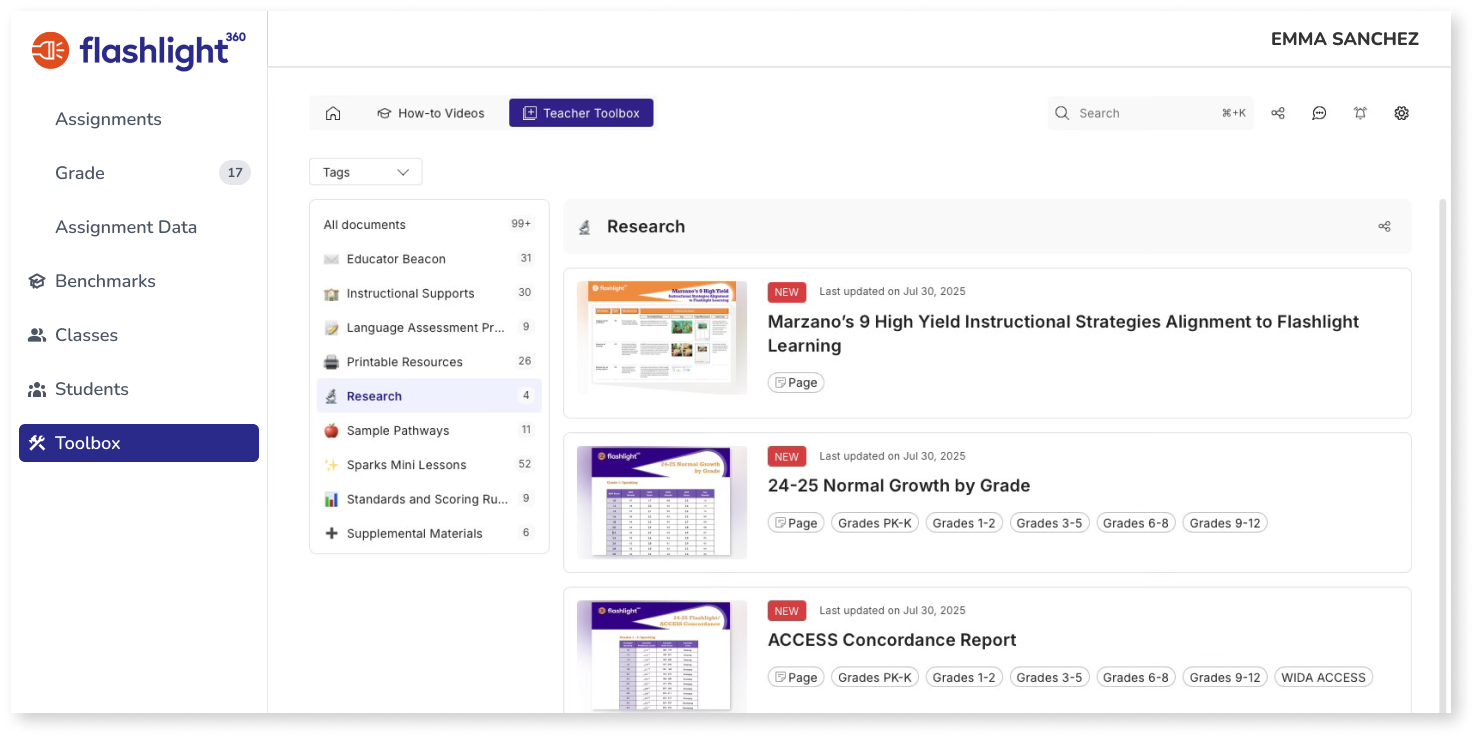Select the Teacher Toolbox tab
The image size is (1476, 738).
click(581, 113)
